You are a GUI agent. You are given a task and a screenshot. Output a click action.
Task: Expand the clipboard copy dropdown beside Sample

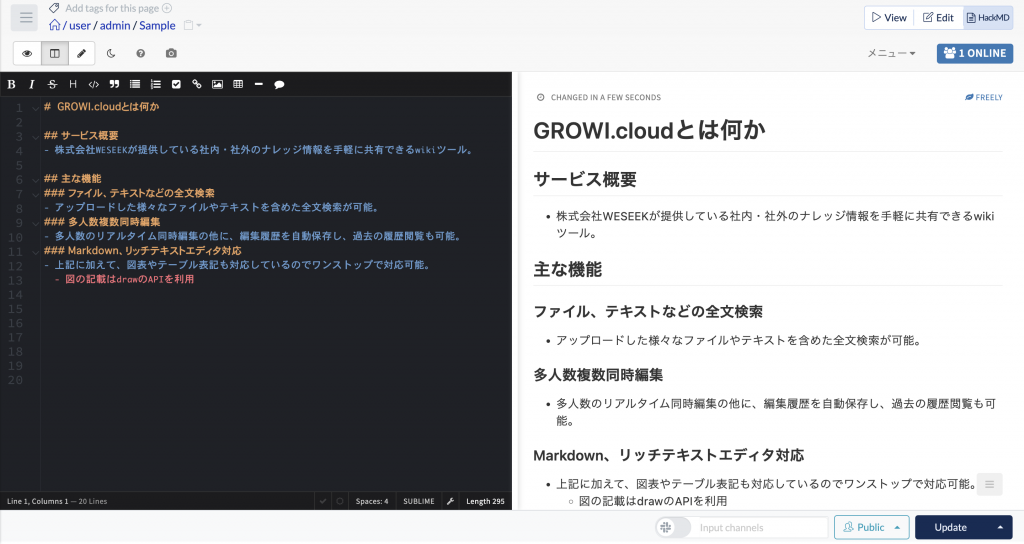tap(192, 25)
